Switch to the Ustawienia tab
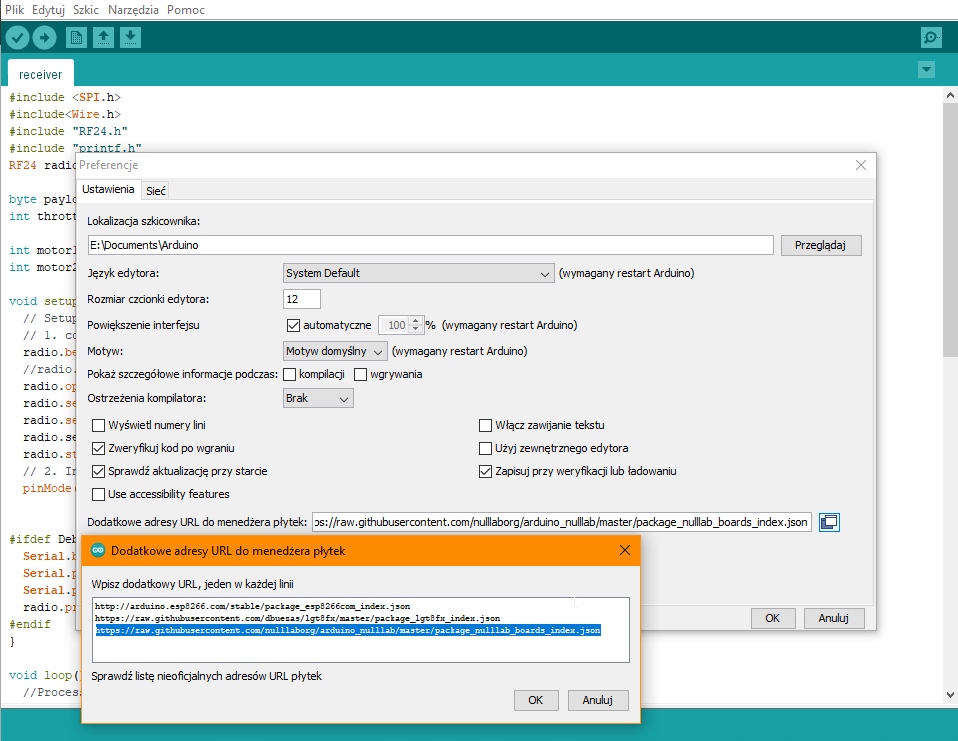The height and width of the screenshot is (741, 958). 108,189
